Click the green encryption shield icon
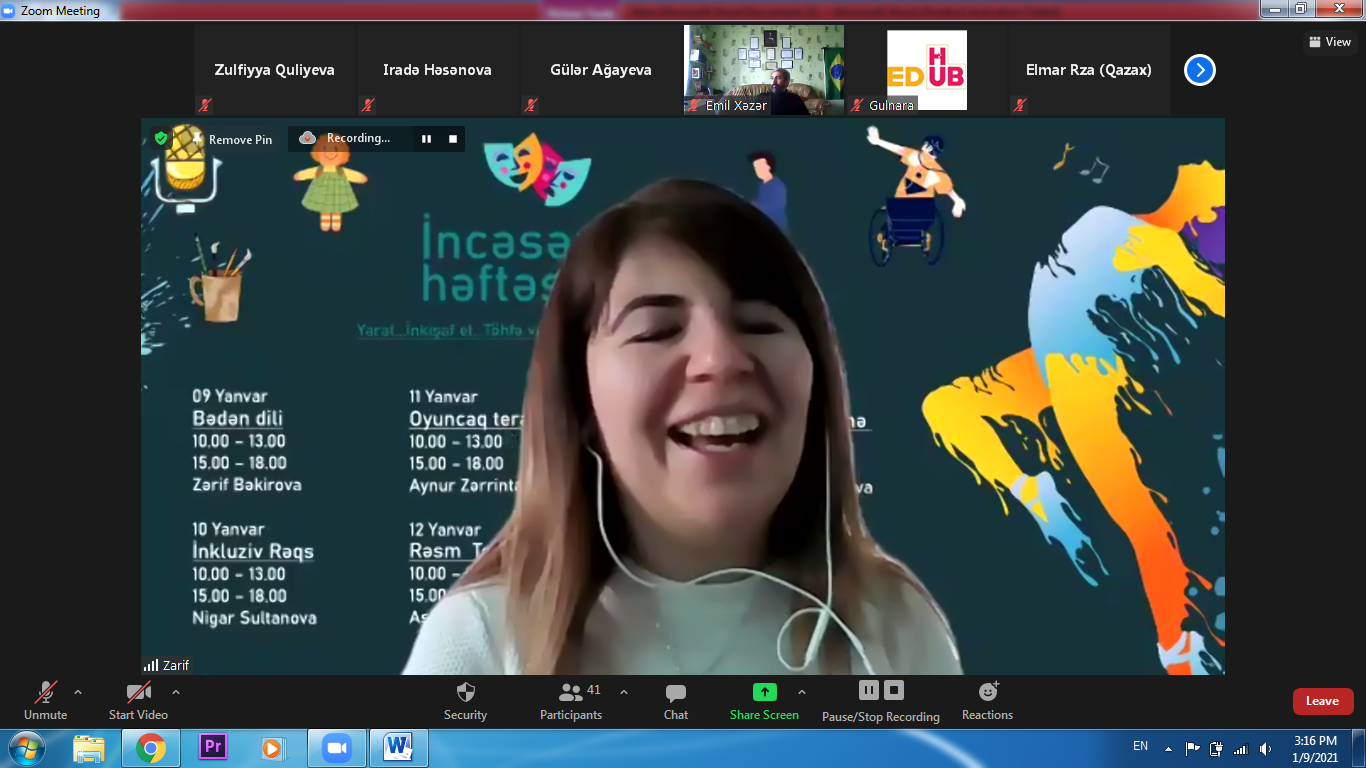1366x768 pixels. 160,138
